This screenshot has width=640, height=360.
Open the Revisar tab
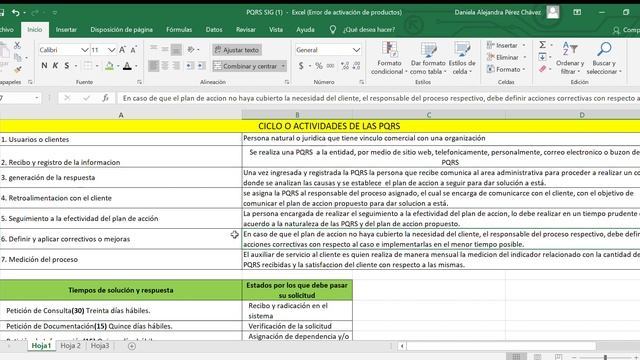tap(246, 29)
